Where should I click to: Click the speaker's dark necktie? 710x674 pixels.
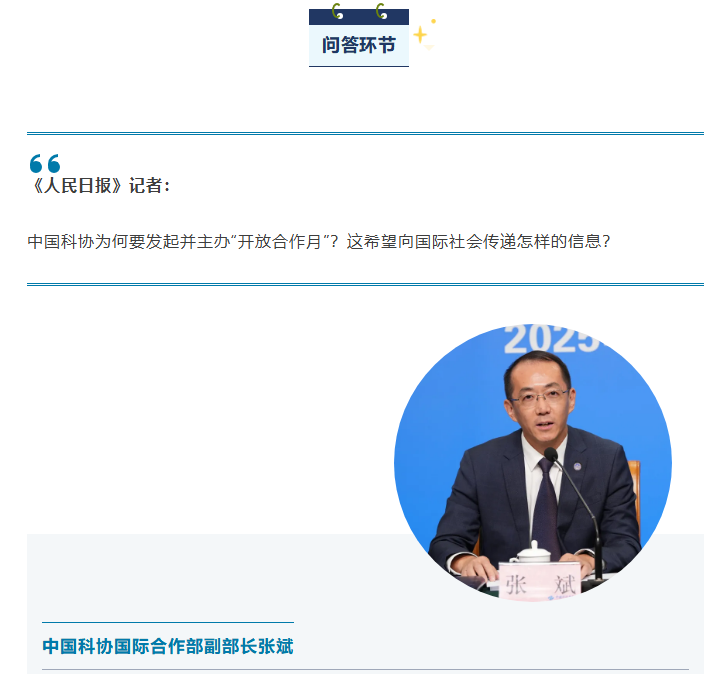point(547,503)
